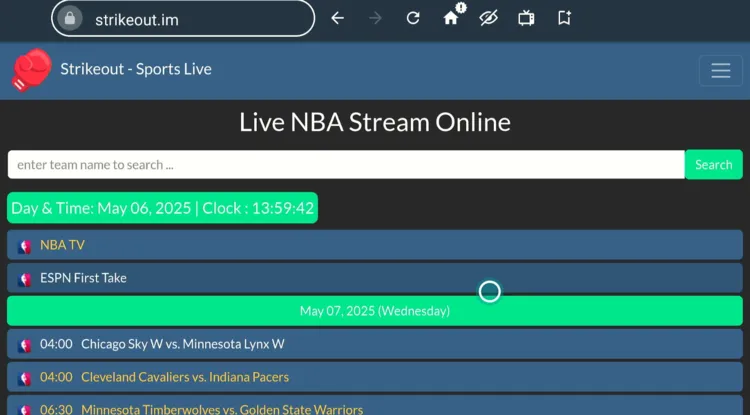The width and height of the screenshot is (750, 415).
Task: Open the hamburger navigation menu
Action: (721, 71)
